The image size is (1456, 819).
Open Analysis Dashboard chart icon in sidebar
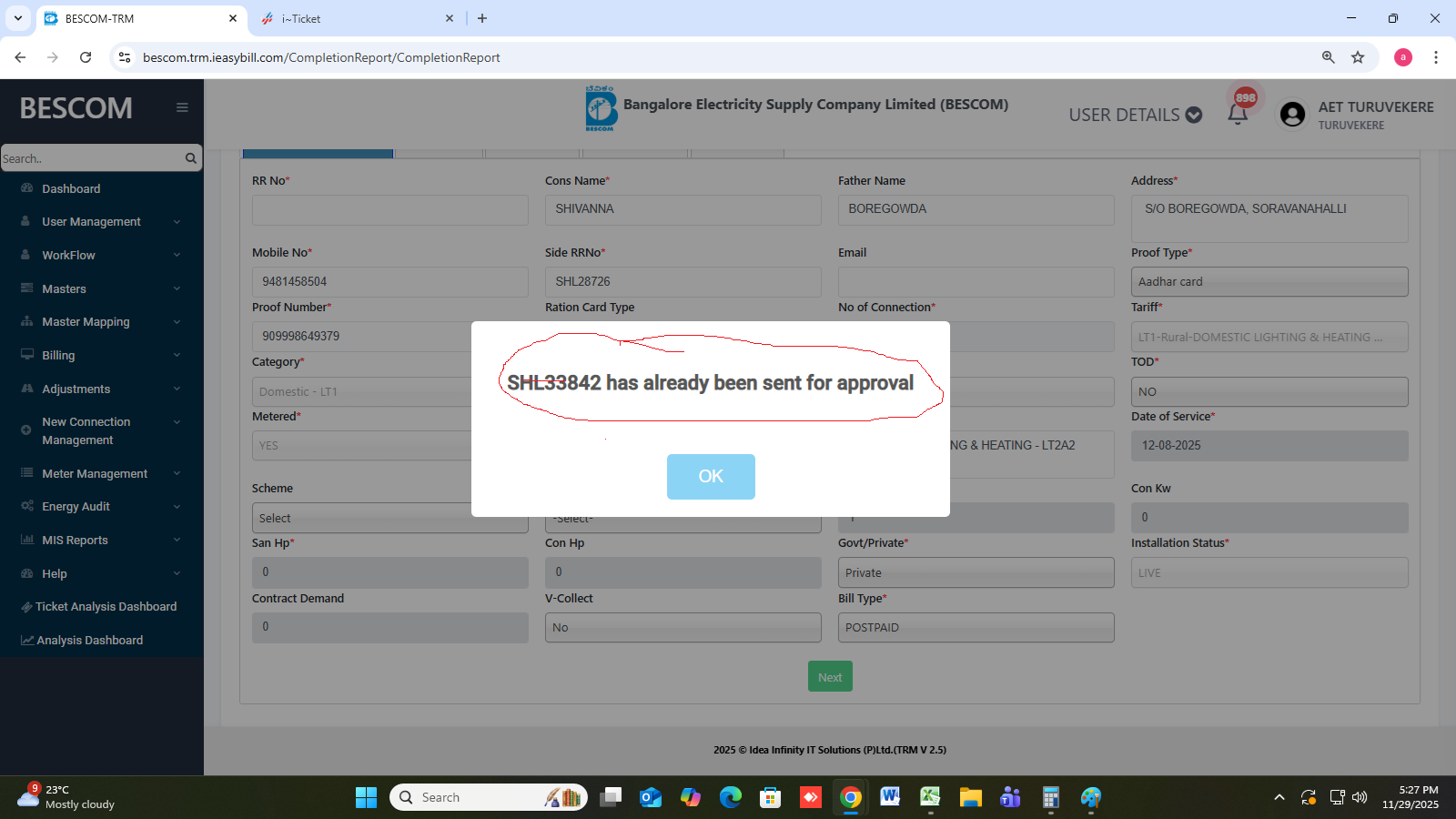(27, 640)
